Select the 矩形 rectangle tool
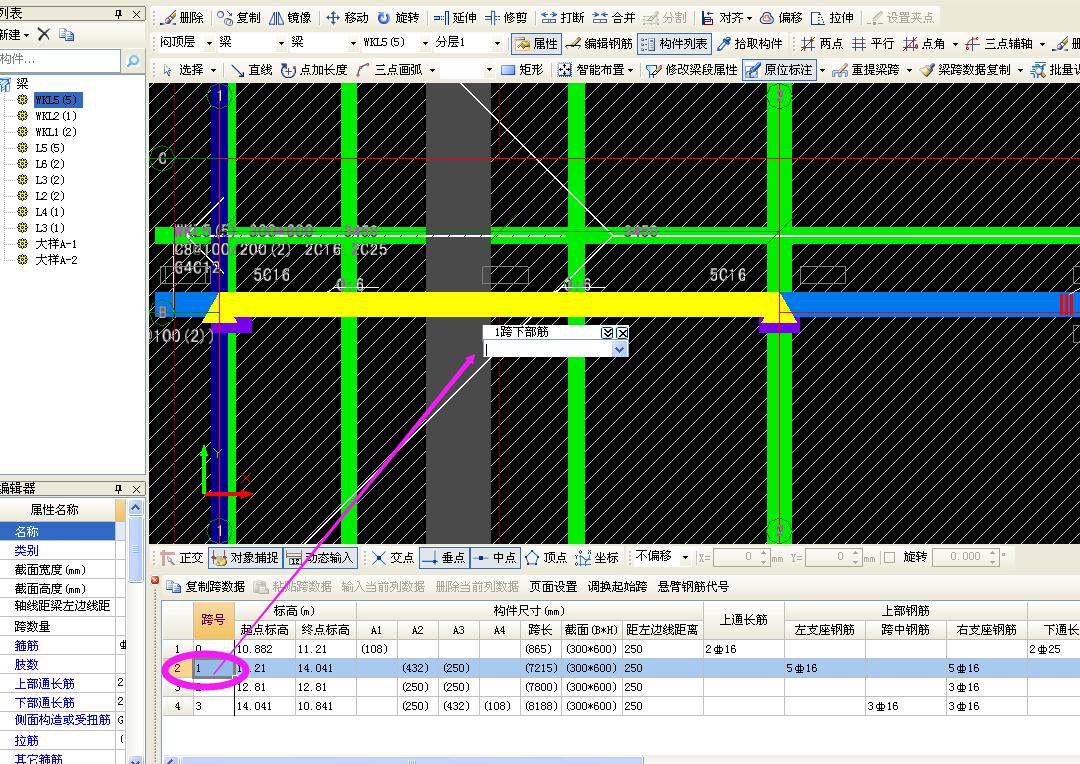Image resolution: width=1080 pixels, height=764 pixels. coord(522,70)
